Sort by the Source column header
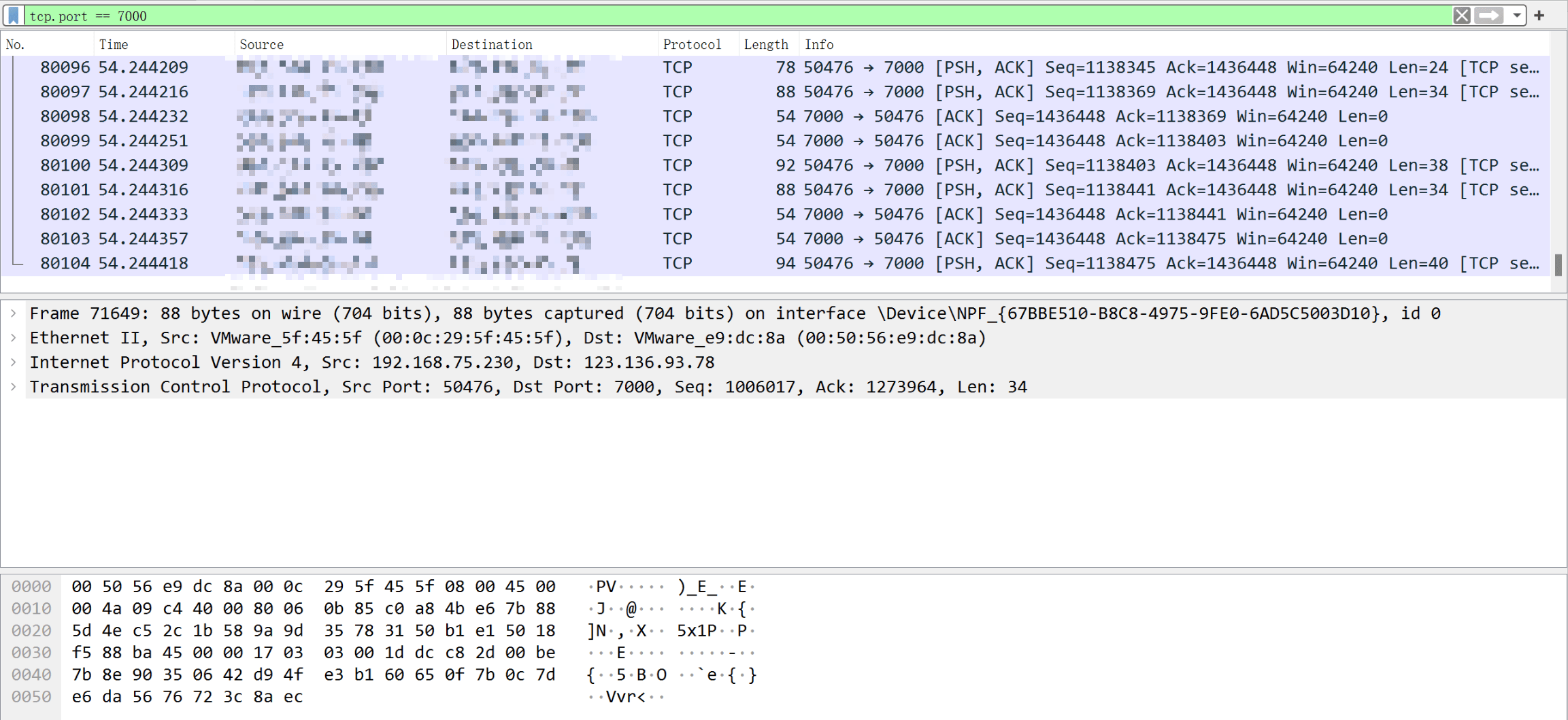1568x720 pixels. click(340, 44)
